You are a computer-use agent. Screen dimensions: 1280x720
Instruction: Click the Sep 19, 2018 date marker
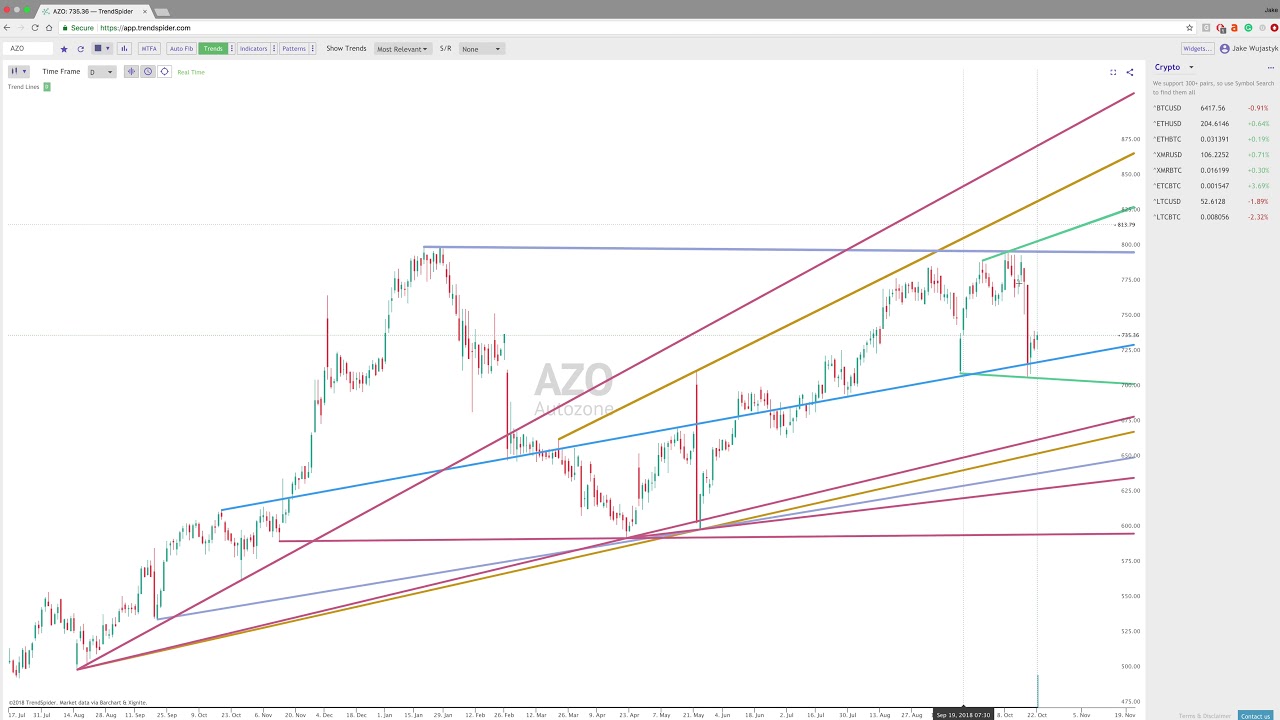point(963,715)
